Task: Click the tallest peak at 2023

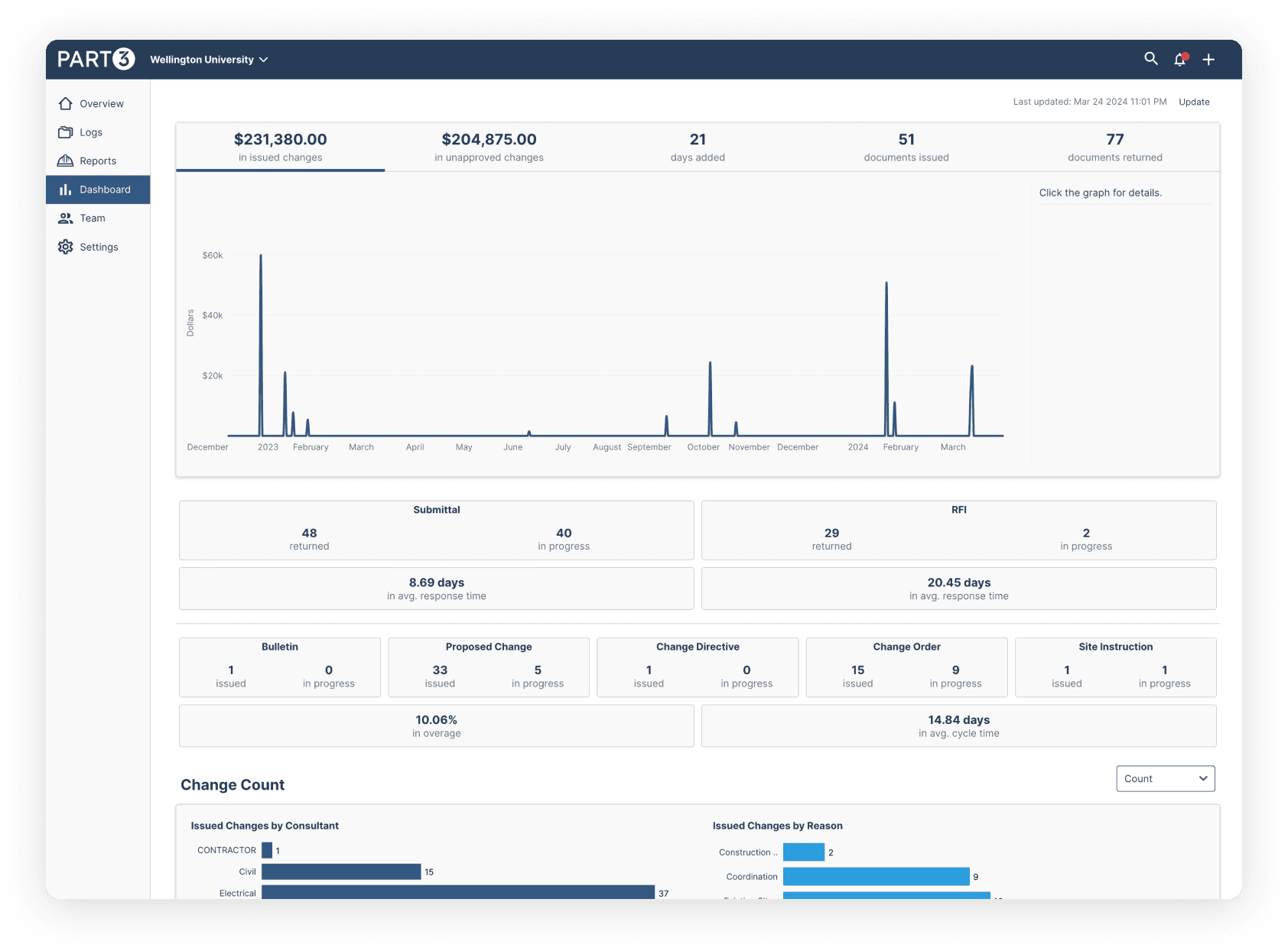Action: [x=261, y=257]
